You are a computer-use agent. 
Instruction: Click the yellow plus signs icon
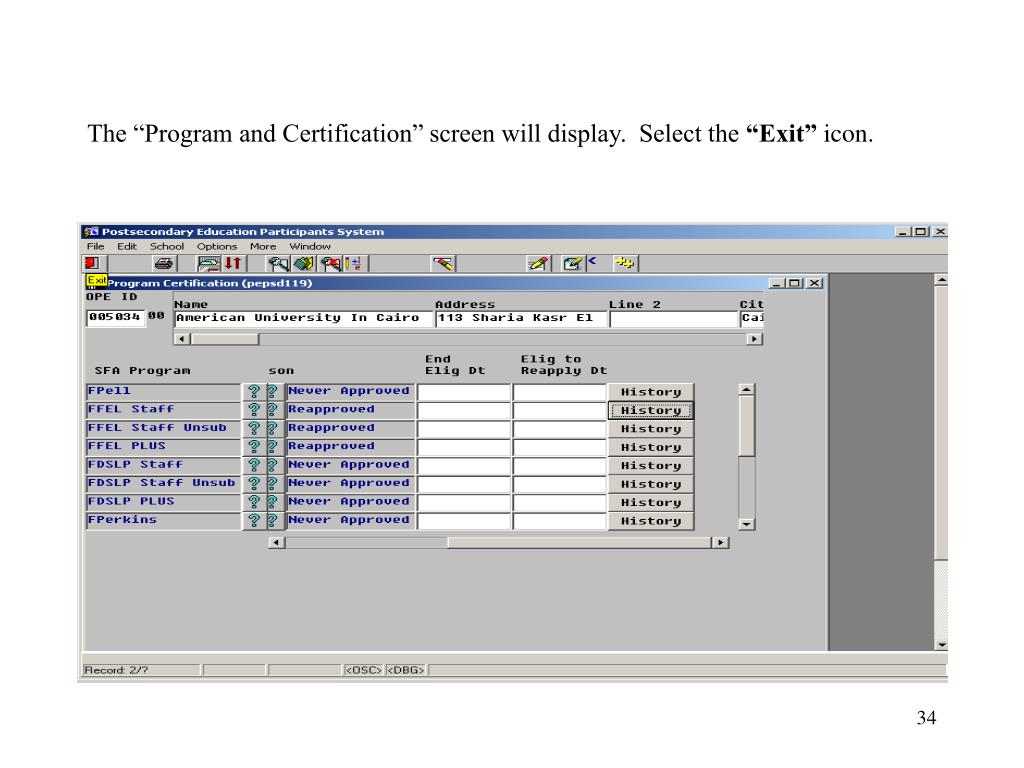(625, 263)
